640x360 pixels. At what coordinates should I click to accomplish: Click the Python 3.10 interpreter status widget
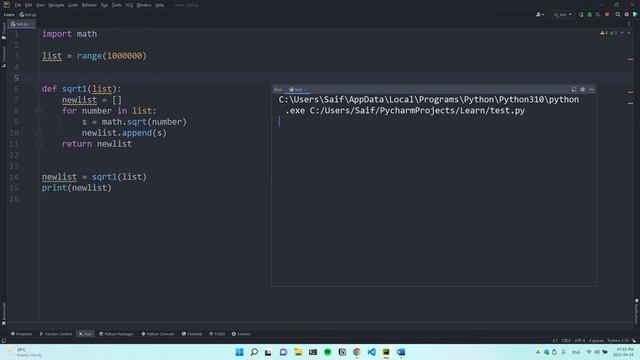point(618,340)
